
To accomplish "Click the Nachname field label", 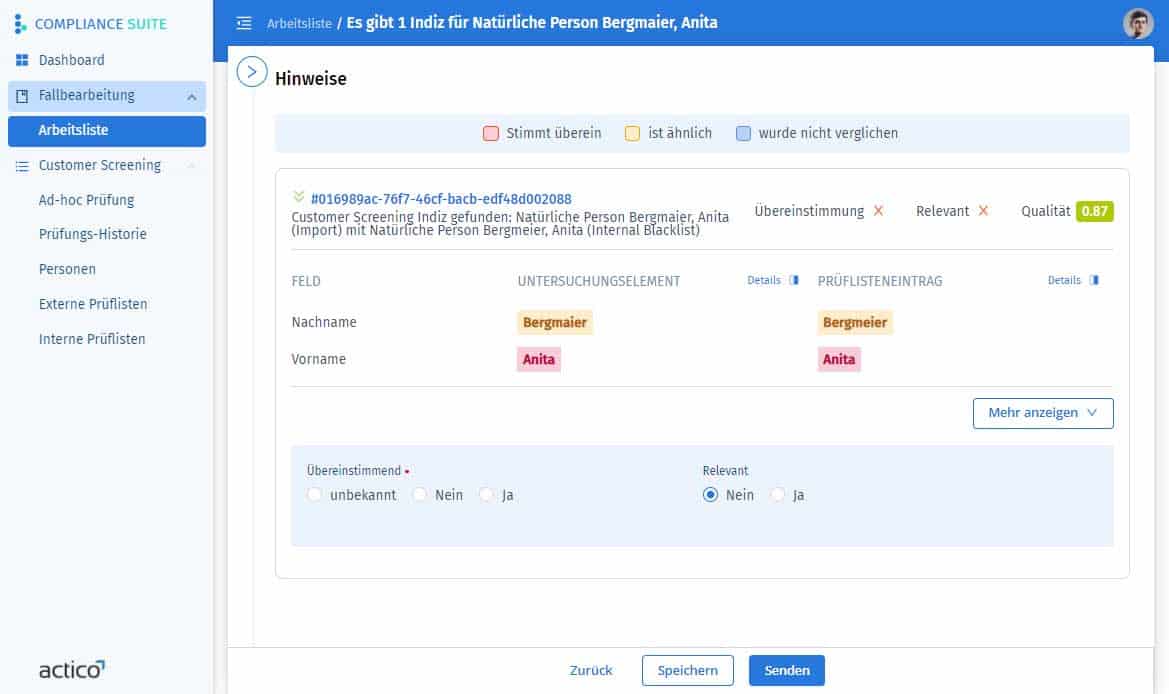I will [x=324, y=322].
